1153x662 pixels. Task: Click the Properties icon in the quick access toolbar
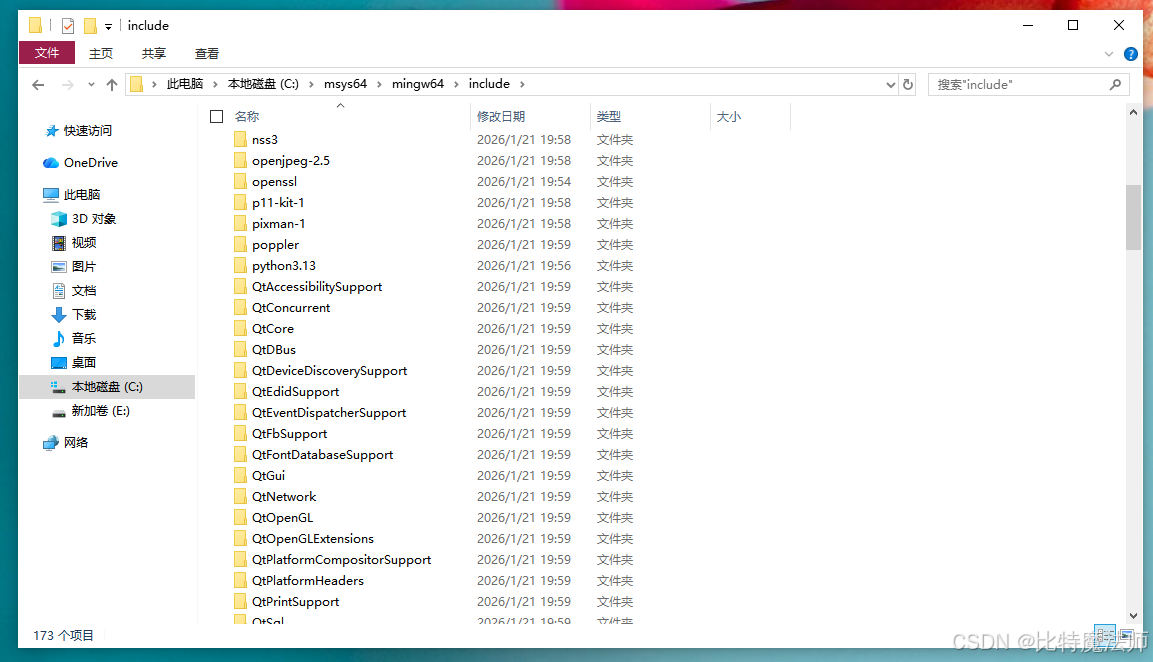click(x=68, y=26)
